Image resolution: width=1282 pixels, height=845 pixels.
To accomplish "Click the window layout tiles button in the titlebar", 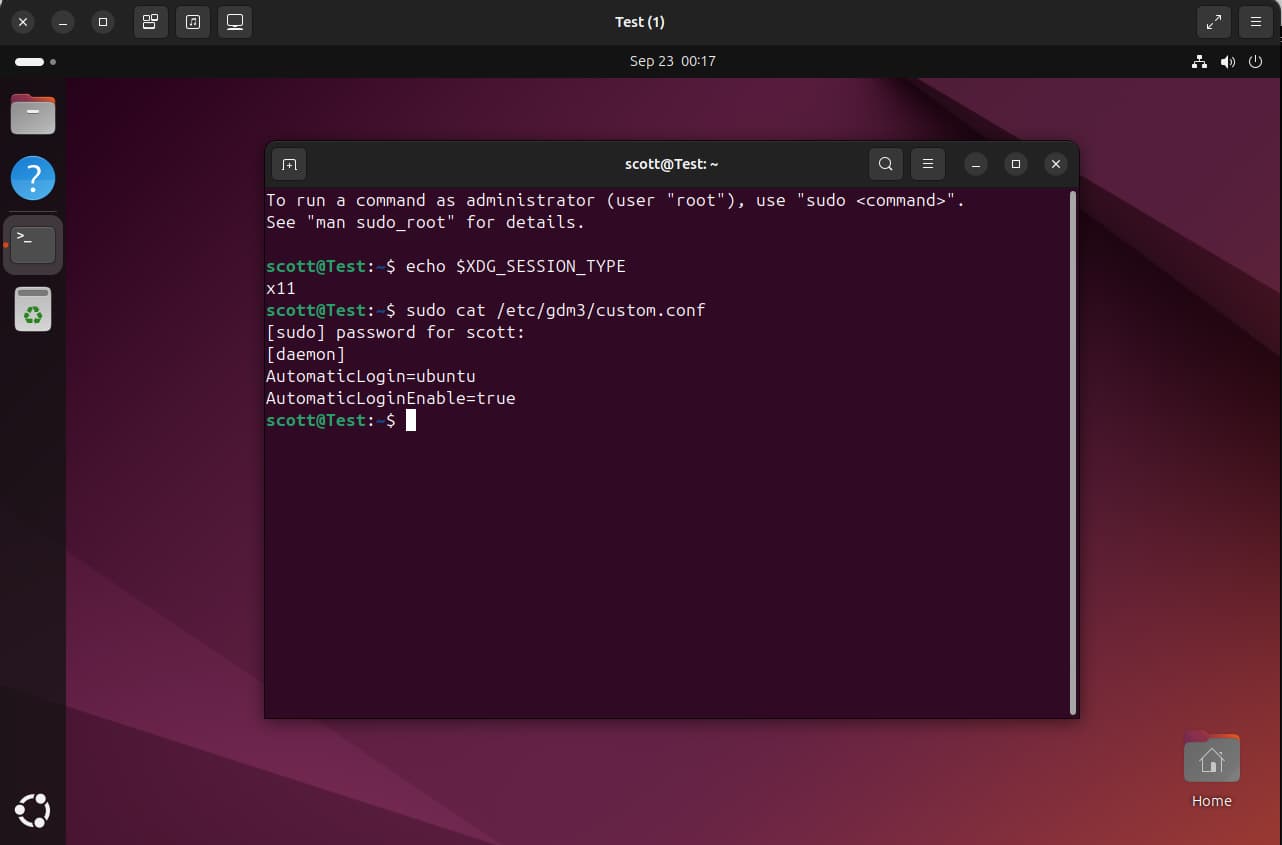I will click(150, 22).
